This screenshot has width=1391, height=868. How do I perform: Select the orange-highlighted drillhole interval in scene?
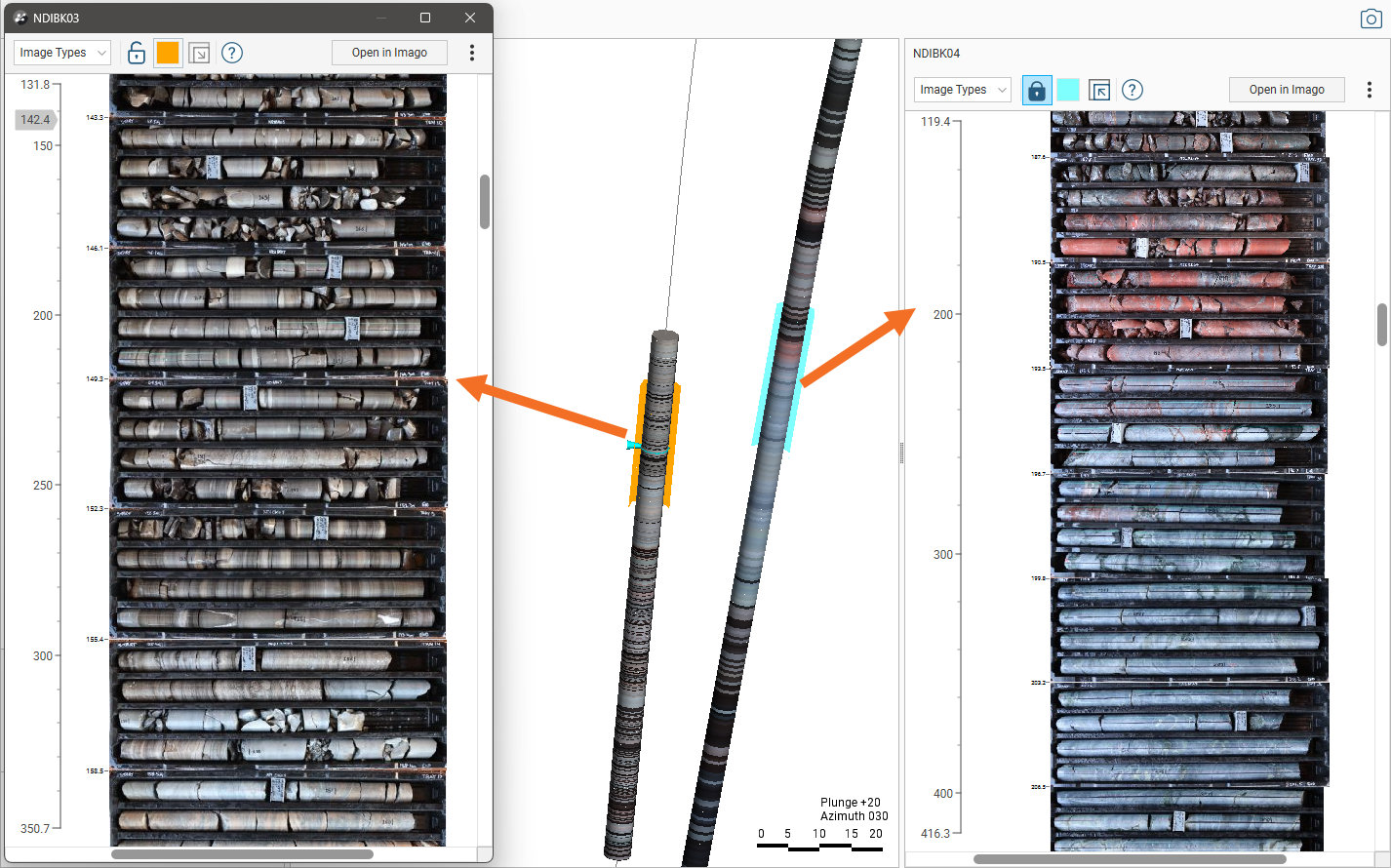click(x=654, y=443)
